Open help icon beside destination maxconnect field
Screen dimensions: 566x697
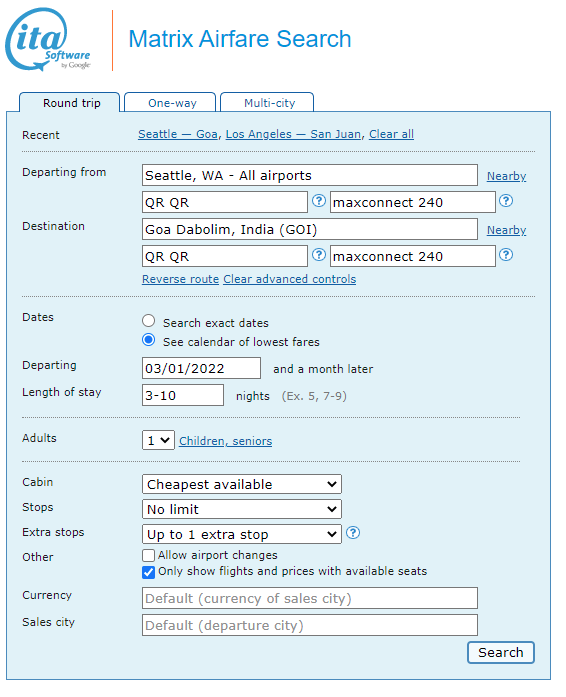(506, 255)
